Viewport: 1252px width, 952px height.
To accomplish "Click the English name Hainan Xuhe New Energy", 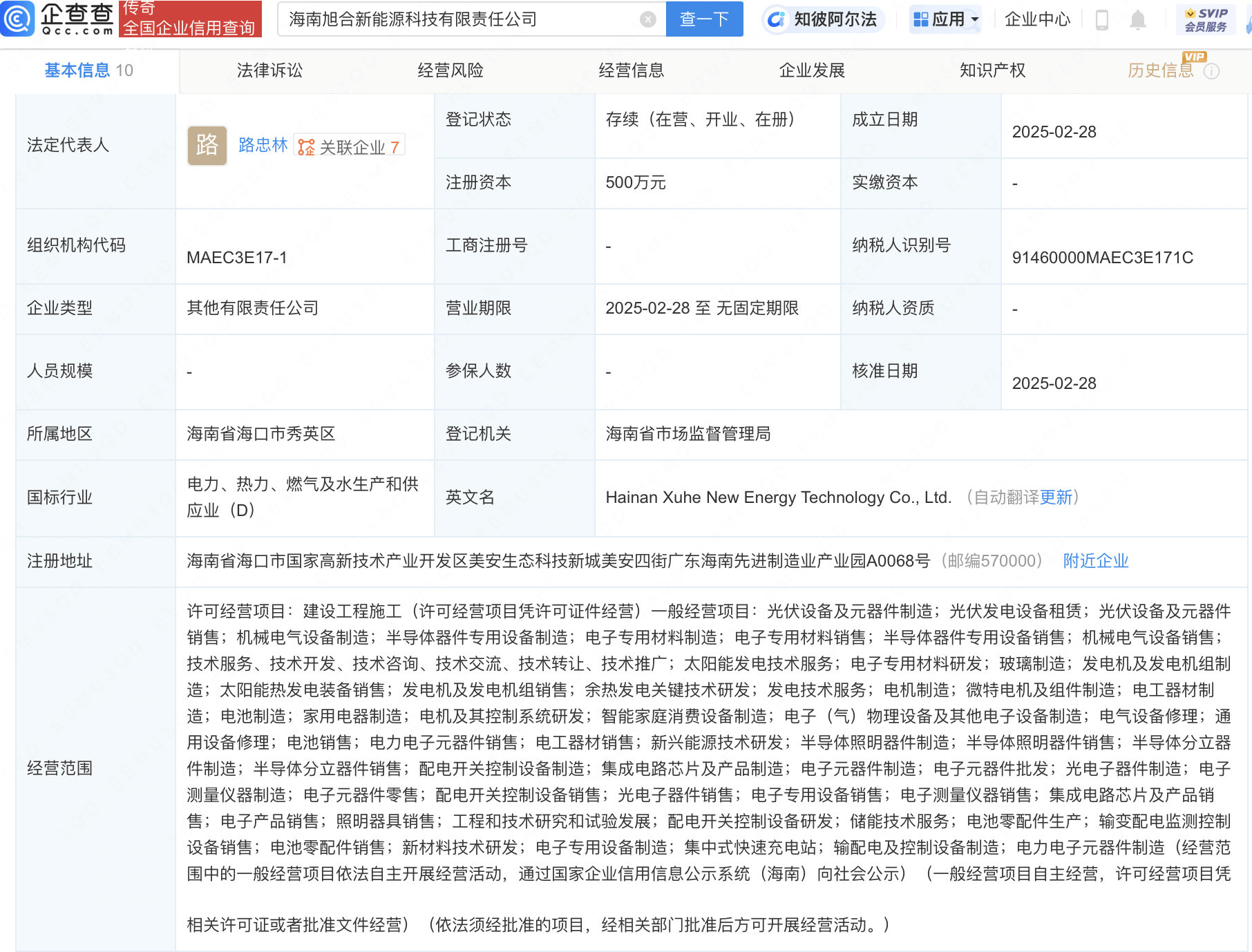I will pyautogui.click(x=778, y=497).
